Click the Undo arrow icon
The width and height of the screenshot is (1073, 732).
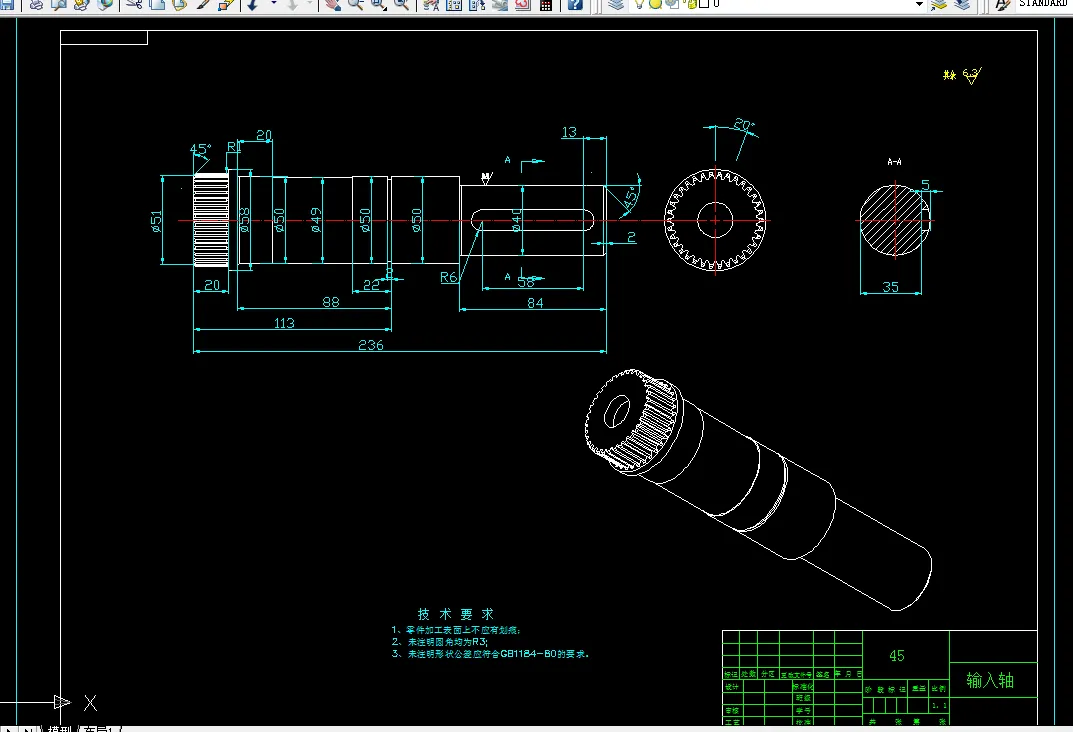click(x=253, y=4)
